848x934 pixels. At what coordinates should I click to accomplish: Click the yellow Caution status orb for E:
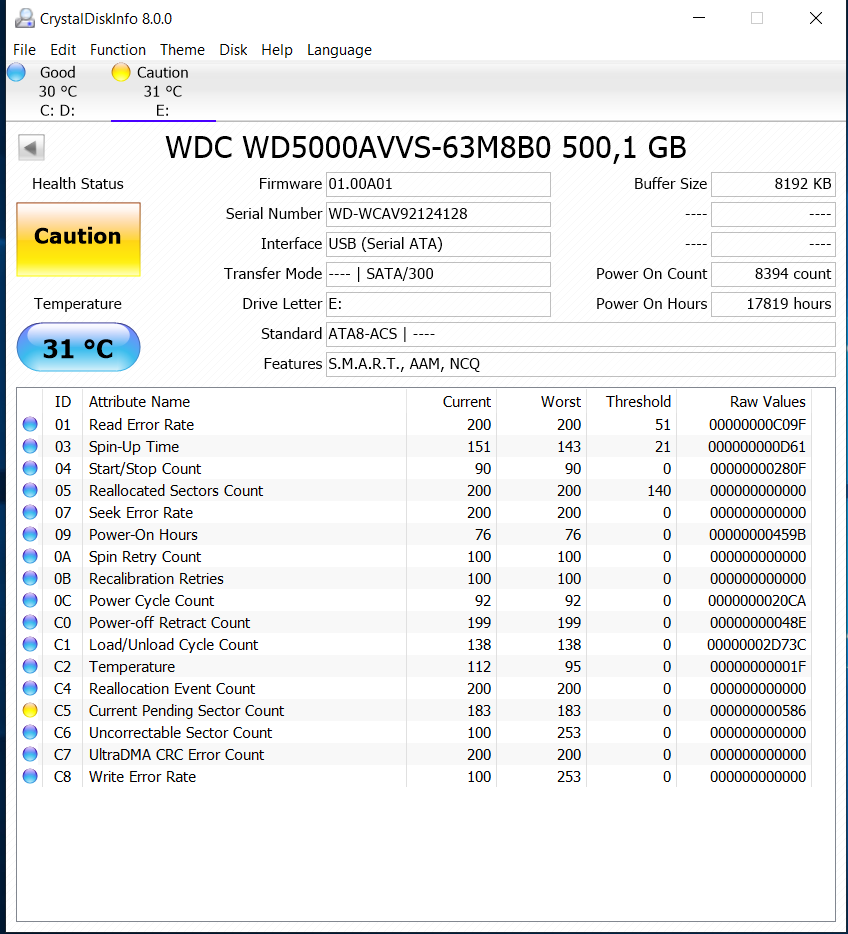click(121, 72)
